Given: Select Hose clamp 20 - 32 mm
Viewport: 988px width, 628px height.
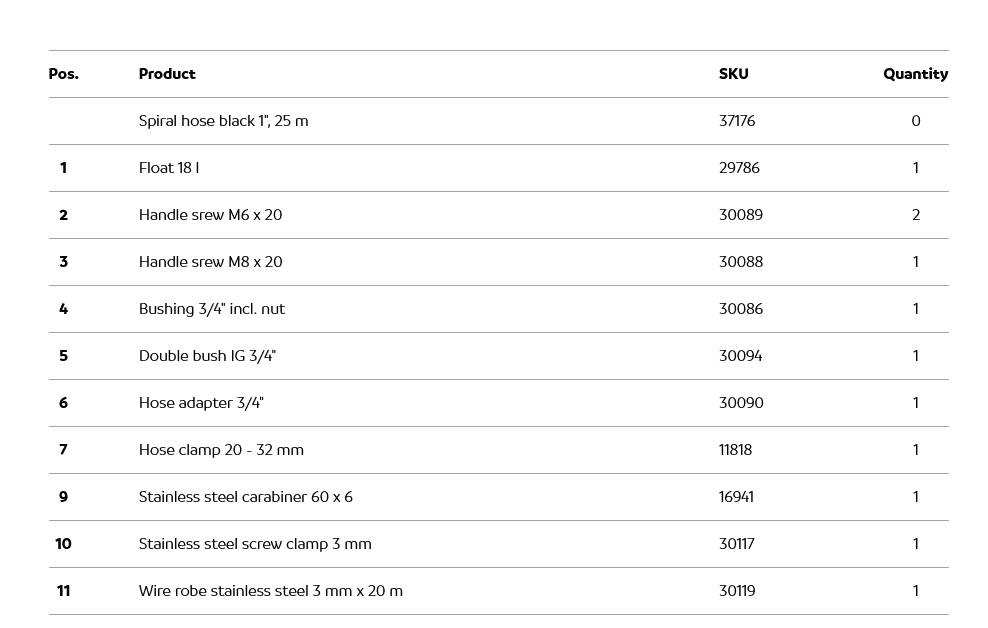Looking at the screenshot, I should 221,450.
